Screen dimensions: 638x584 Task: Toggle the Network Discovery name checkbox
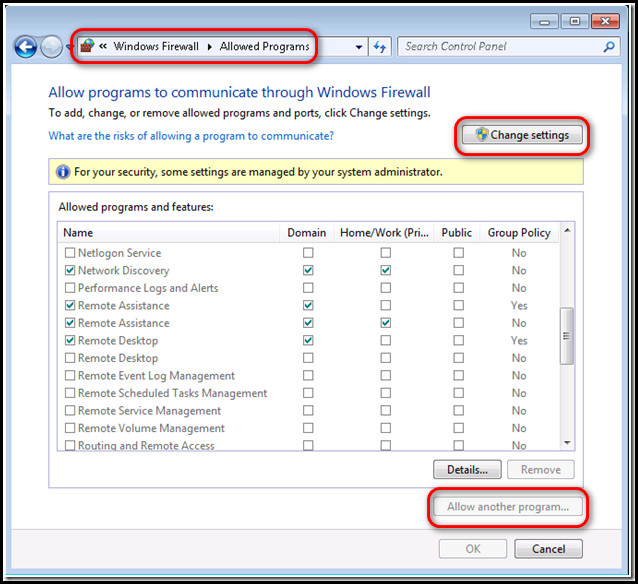point(70,270)
